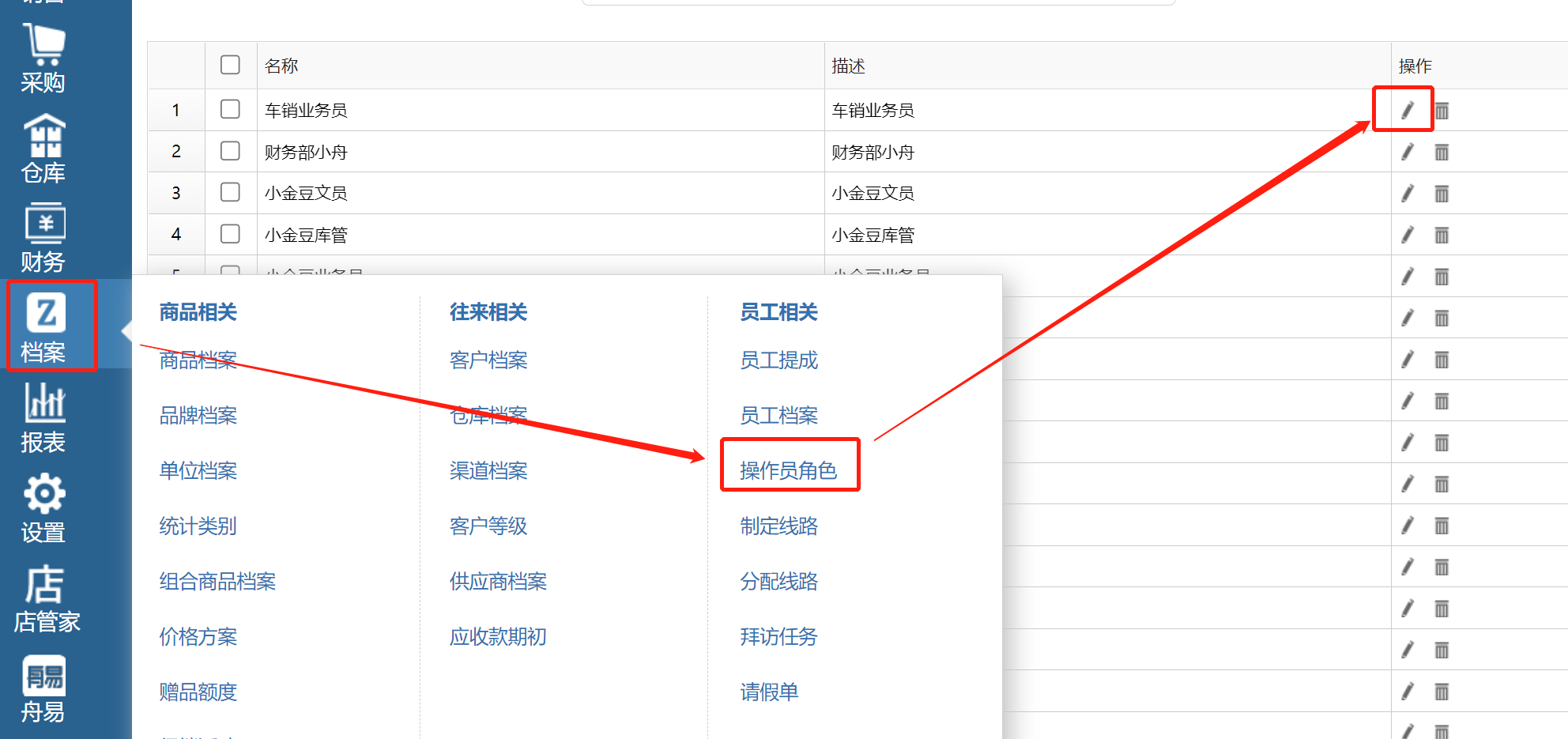Select the 档案 archive sidebar icon
Image resolution: width=1568 pixels, height=739 pixels.
point(46,327)
